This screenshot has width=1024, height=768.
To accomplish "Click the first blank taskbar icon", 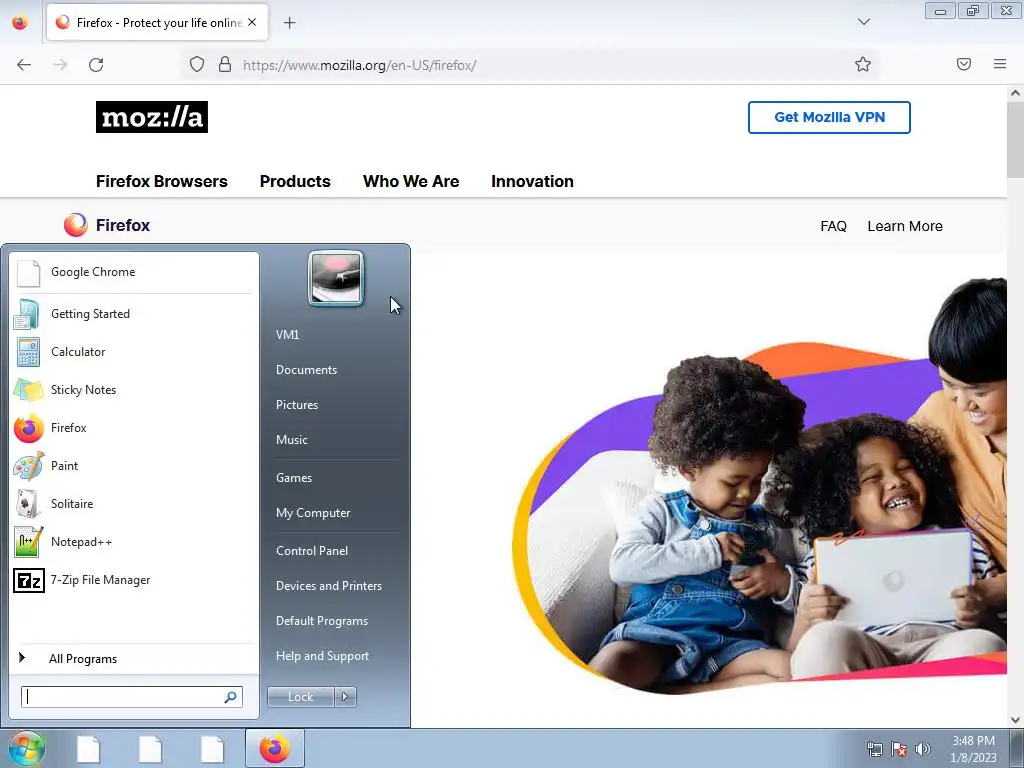I will 88,748.
